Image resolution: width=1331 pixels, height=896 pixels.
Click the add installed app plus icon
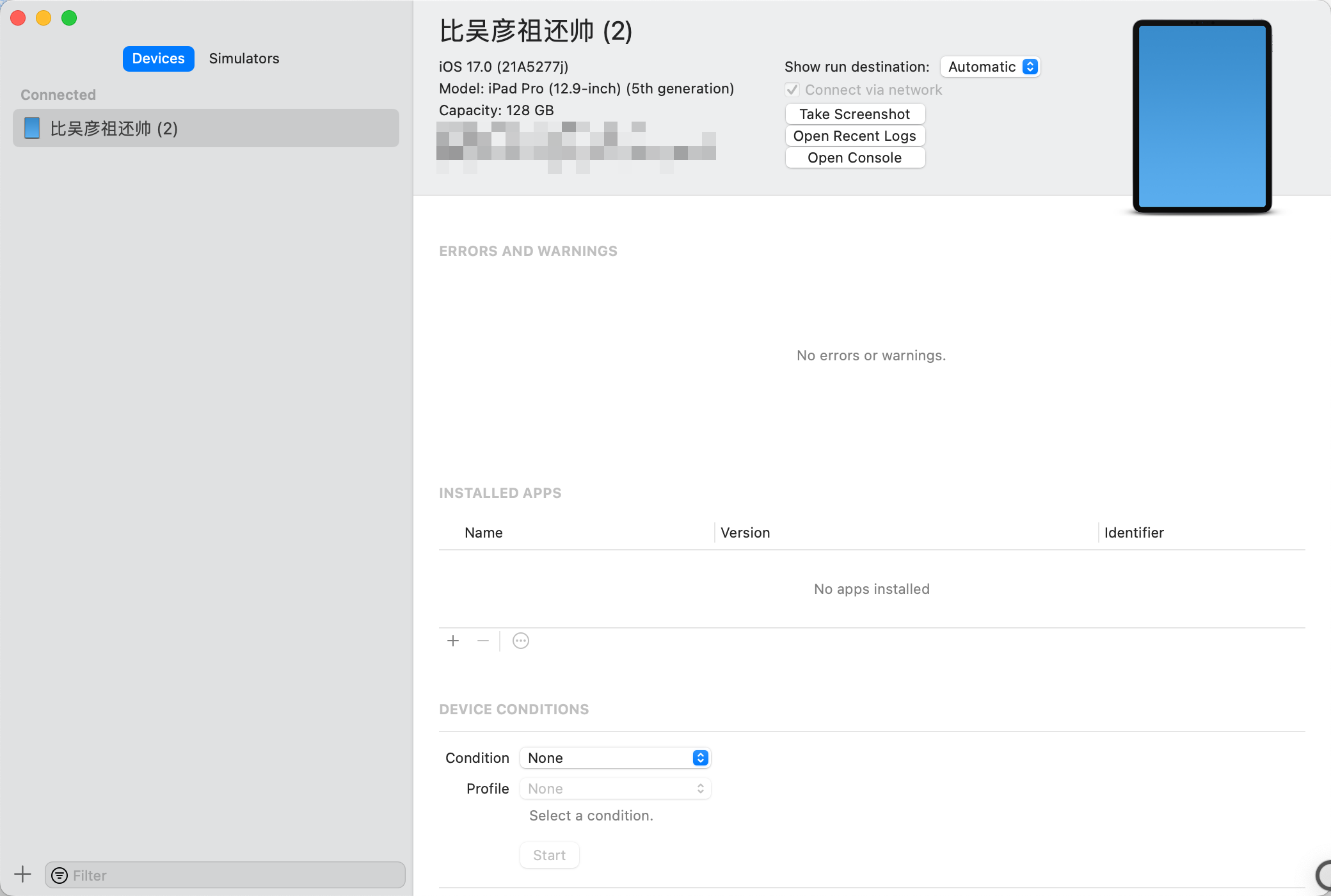[x=453, y=641]
